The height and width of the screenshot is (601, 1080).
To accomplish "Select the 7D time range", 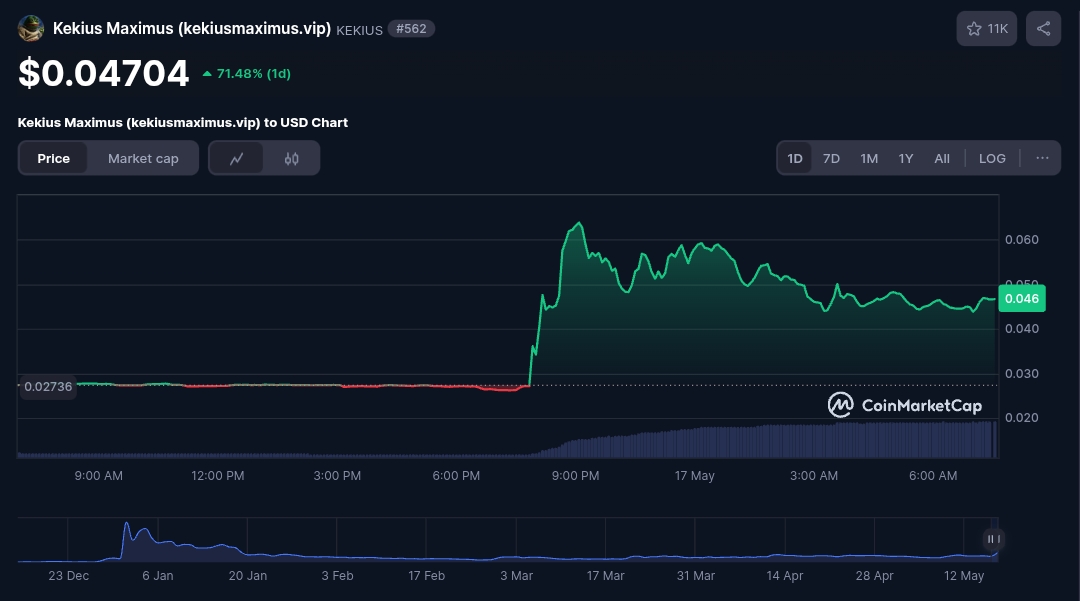I will point(831,158).
